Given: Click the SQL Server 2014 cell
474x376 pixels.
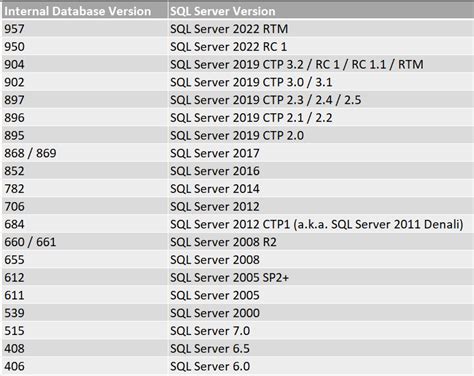Looking at the screenshot, I should click(321, 189).
